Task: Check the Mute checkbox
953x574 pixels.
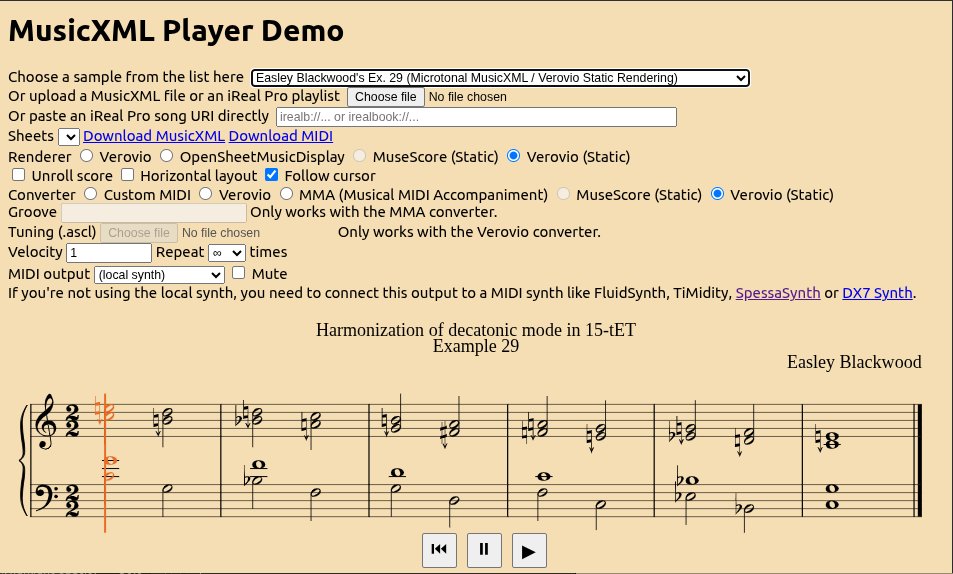Action: point(238,273)
